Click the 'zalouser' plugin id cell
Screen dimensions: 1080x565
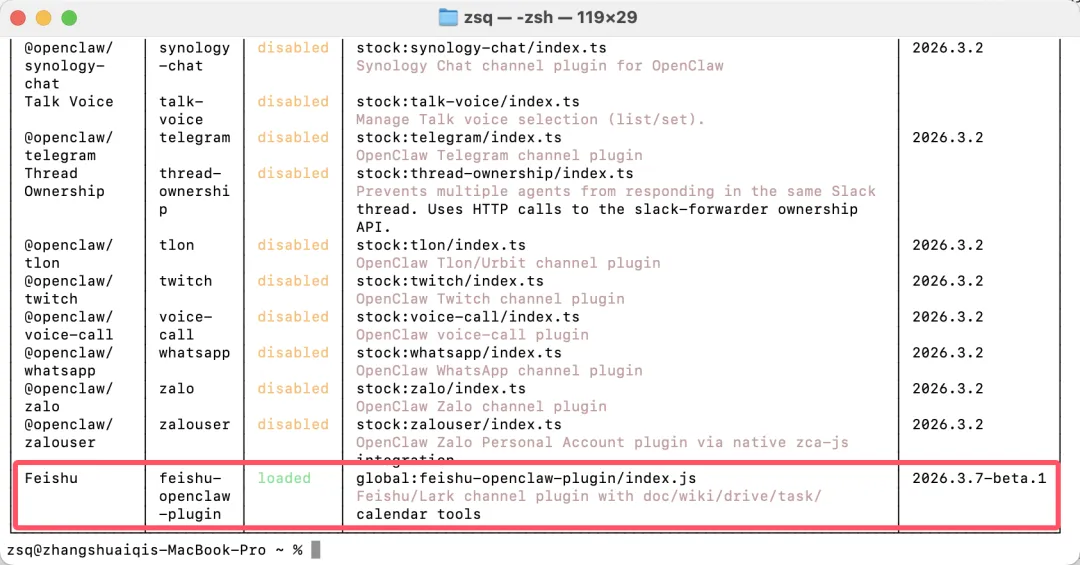[194, 424]
